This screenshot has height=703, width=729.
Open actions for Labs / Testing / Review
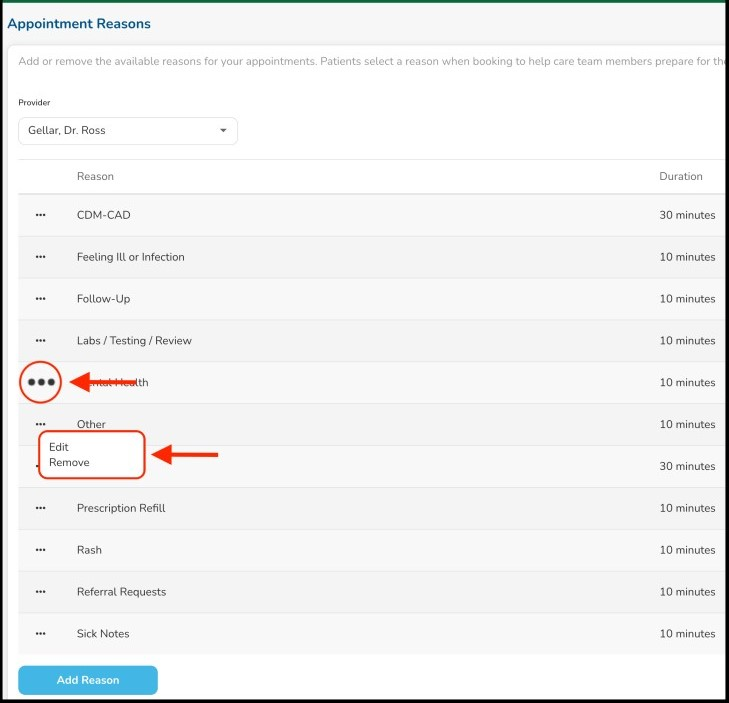point(41,341)
